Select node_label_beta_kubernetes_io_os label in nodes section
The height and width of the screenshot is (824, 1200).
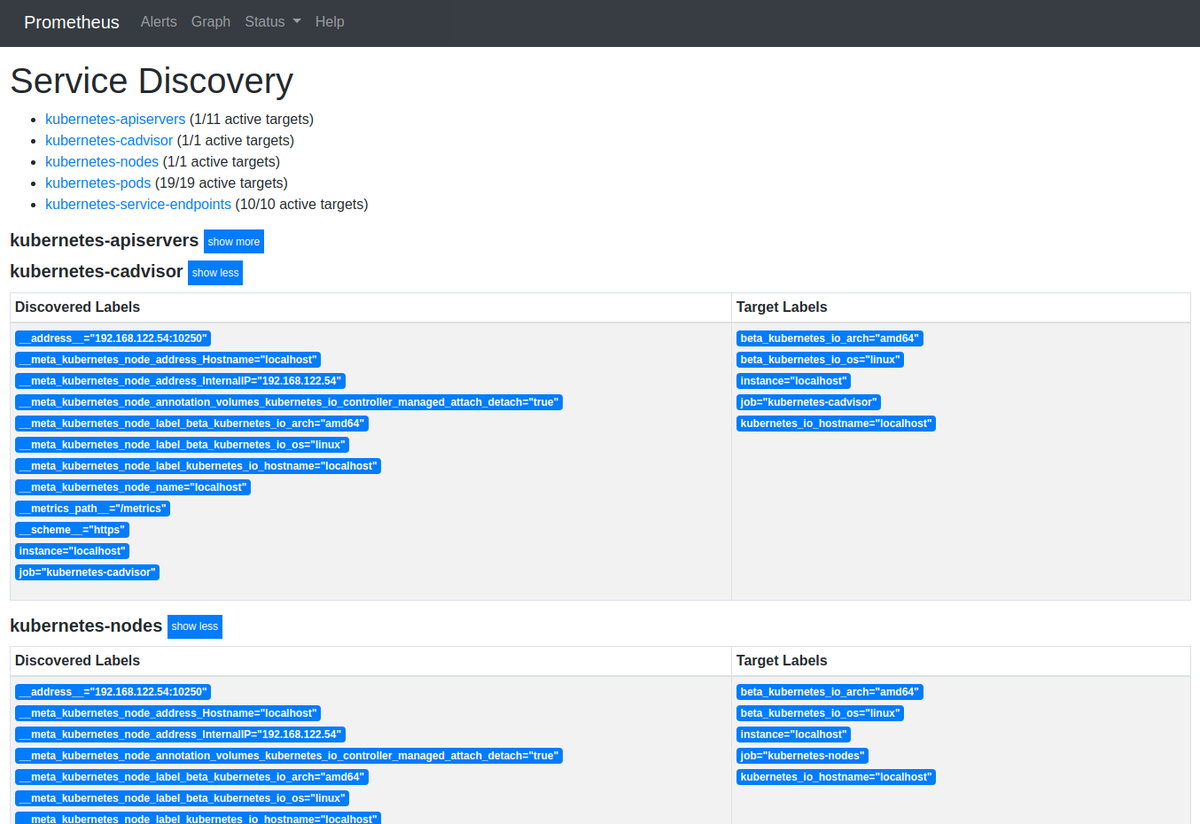182,798
